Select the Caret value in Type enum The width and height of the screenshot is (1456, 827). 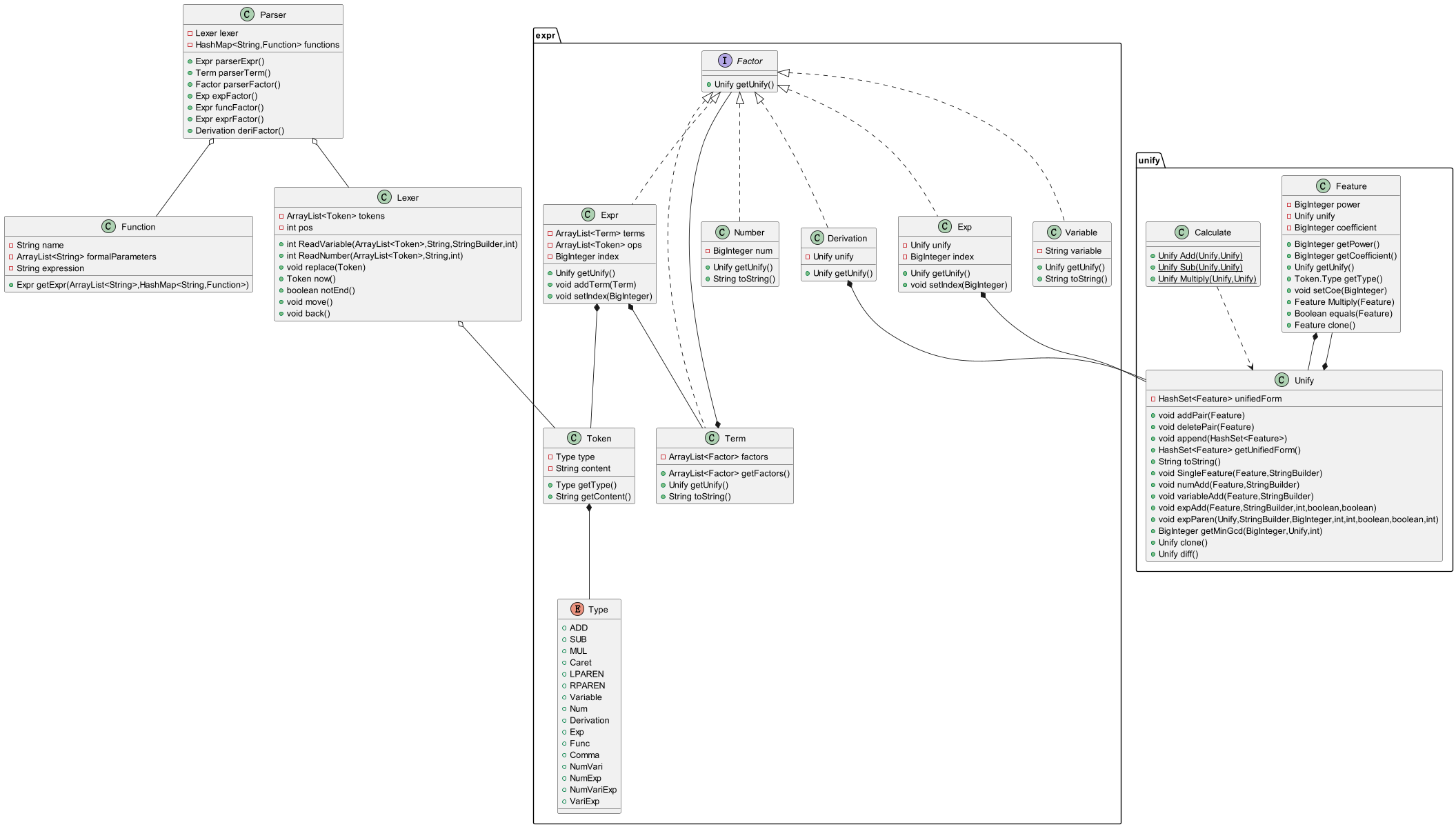click(x=581, y=663)
